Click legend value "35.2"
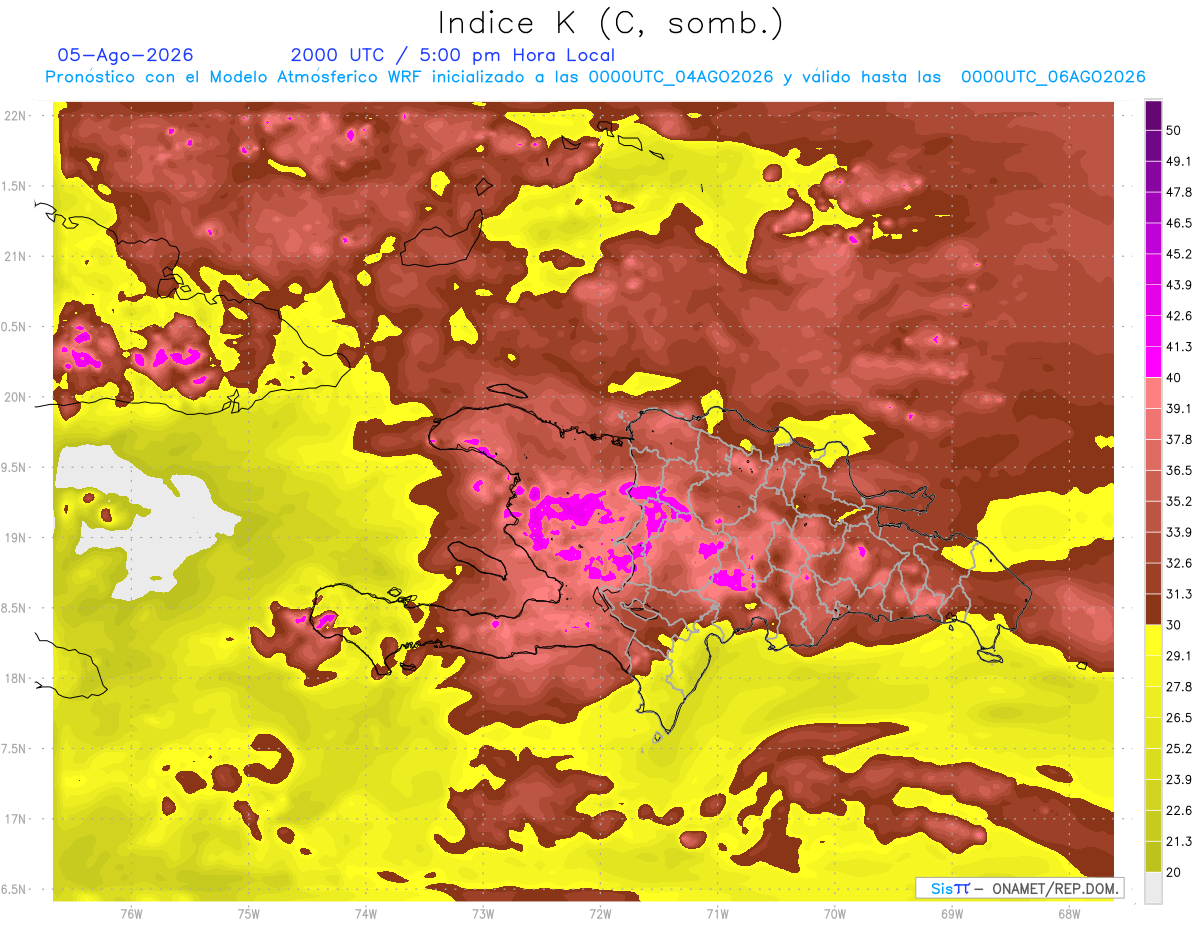Image resolution: width=1200 pixels, height=927 pixels. pyautogui.click(x=1178, y=501)
